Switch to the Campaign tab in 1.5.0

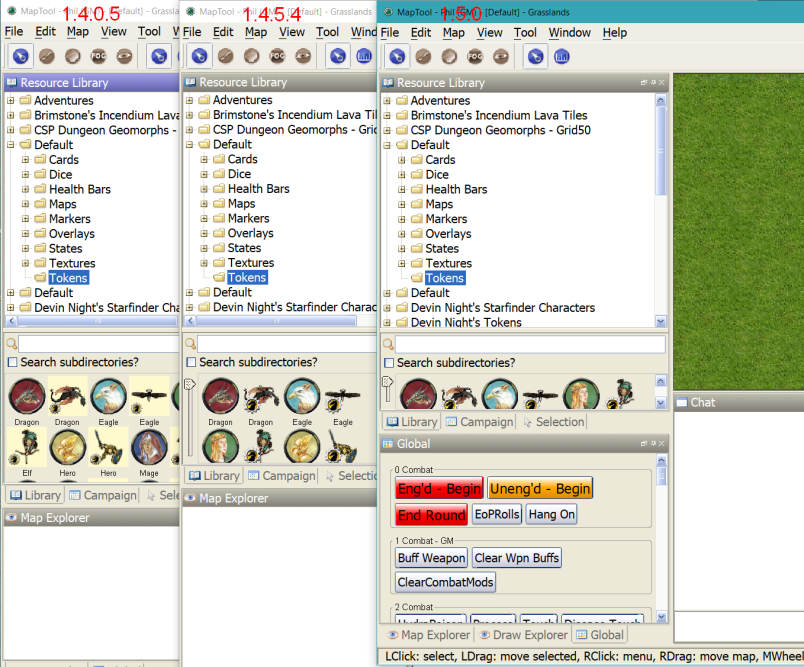click(479, 422)
